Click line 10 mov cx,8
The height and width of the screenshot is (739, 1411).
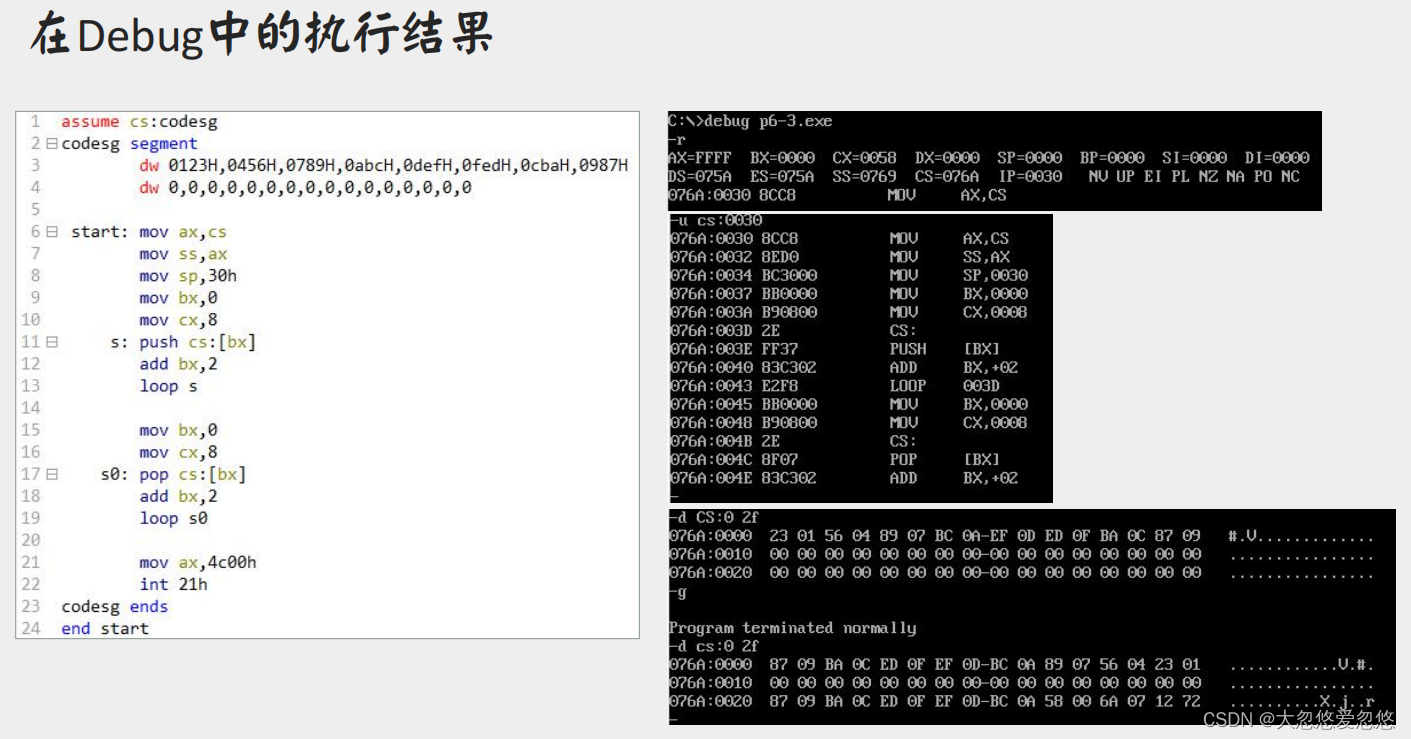[178, 320]
